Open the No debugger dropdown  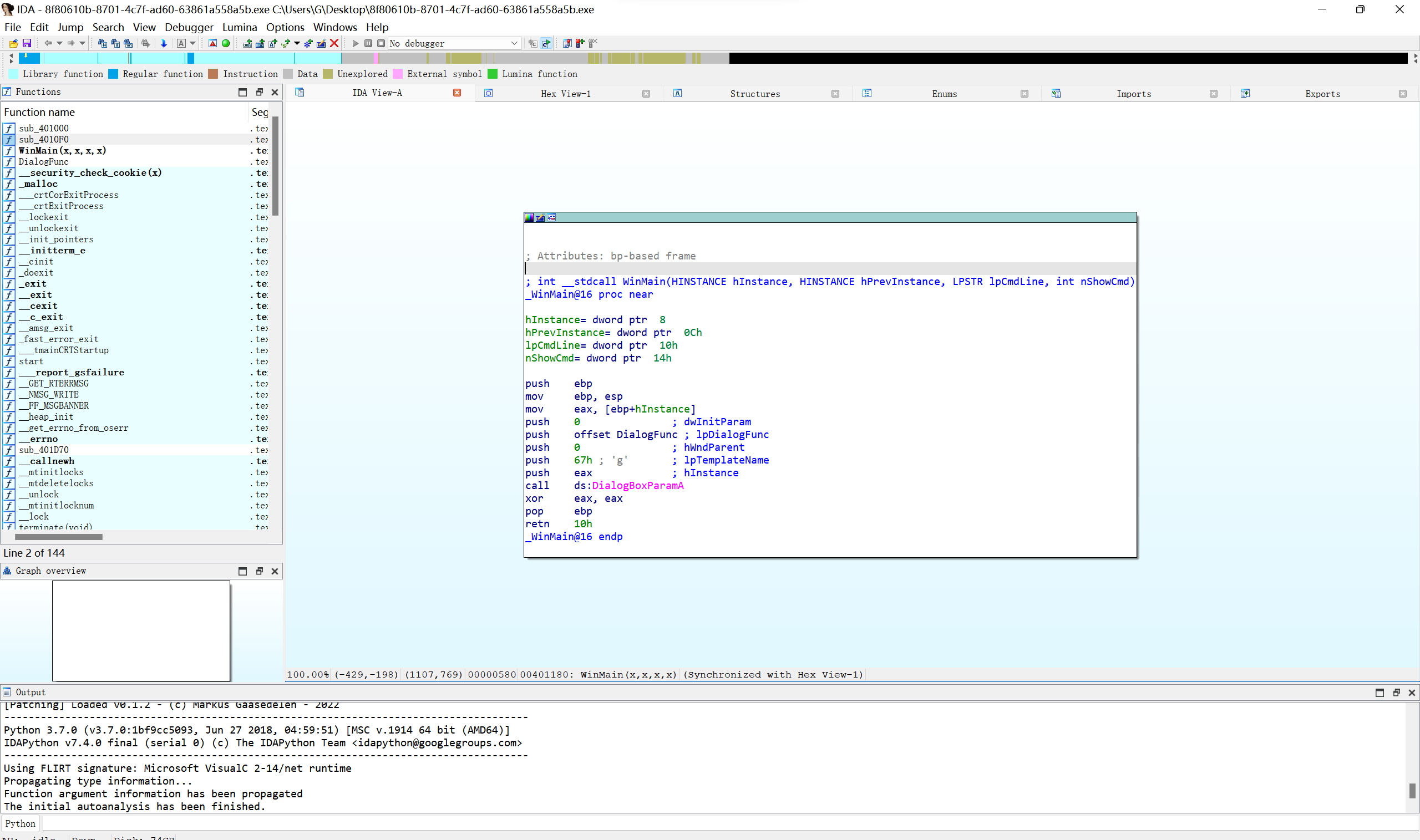[514, 43]
